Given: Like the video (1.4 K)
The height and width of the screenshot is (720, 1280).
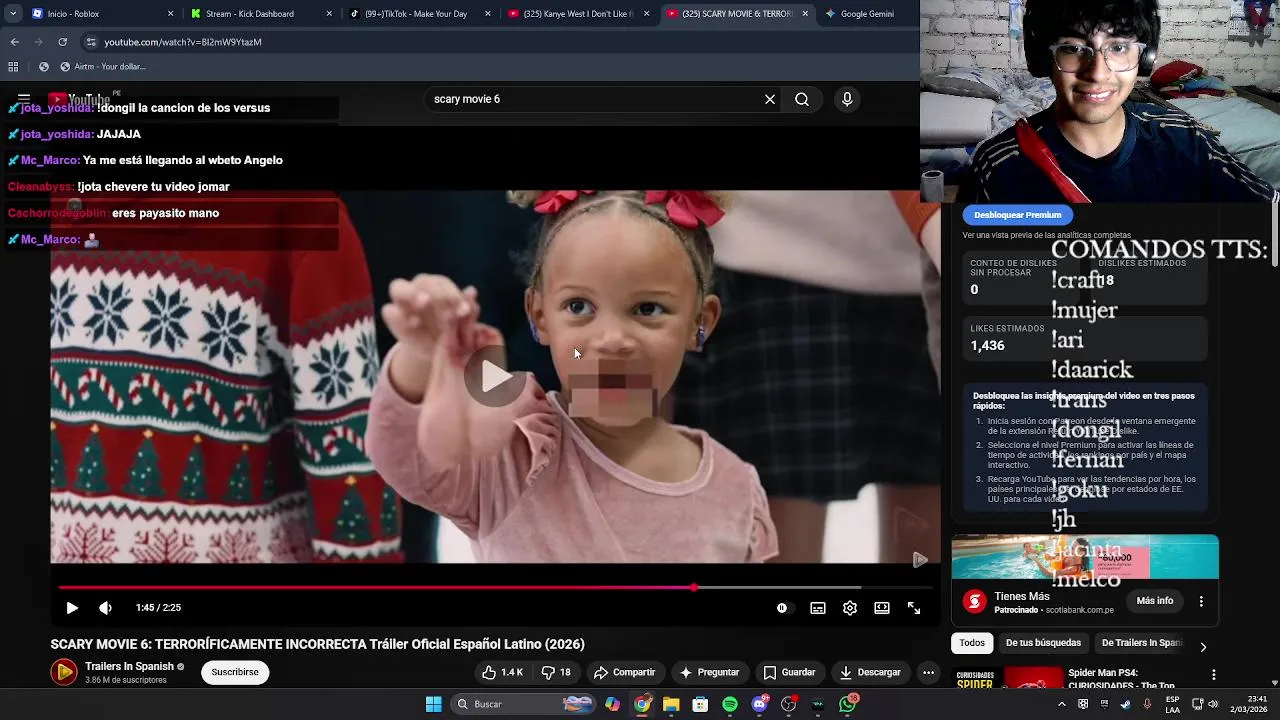Looking at the screenshot, I should point(502,672).
